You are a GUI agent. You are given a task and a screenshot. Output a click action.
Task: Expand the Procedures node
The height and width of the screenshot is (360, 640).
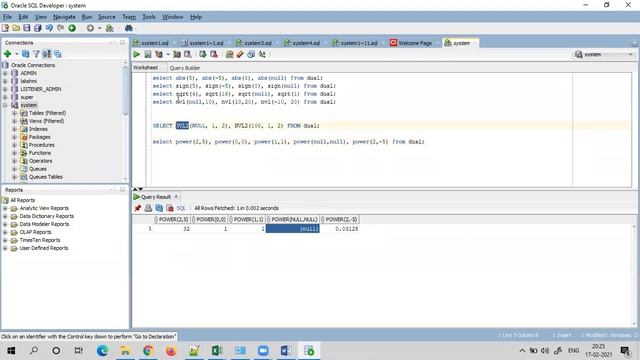pyautogui.click(x=15, y=145)
